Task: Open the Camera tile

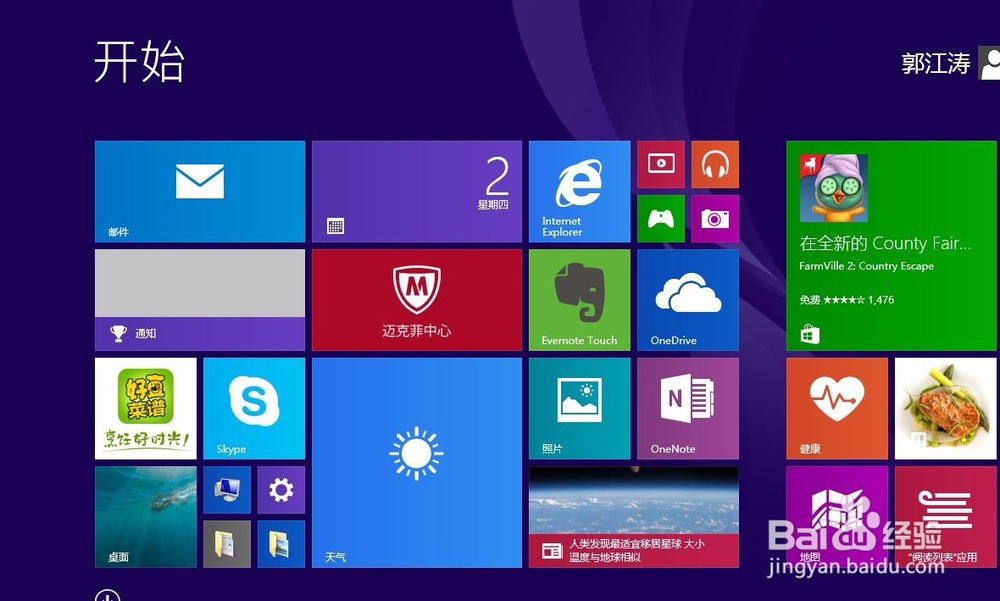Action: click(715, 219)
